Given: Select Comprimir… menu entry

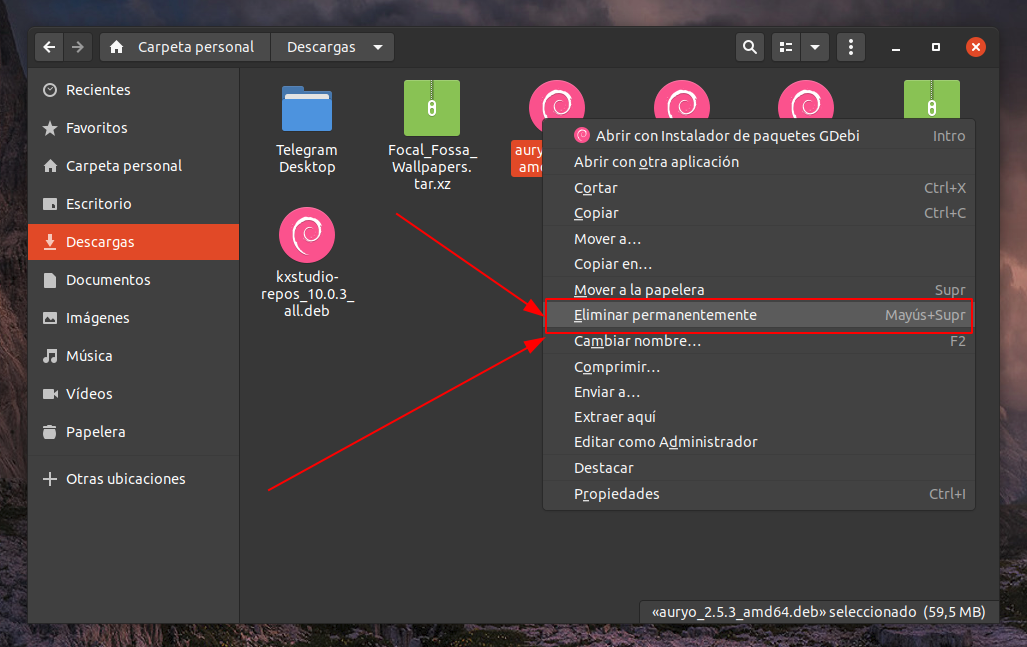Looking at the screenshot, I should [617, 367].
